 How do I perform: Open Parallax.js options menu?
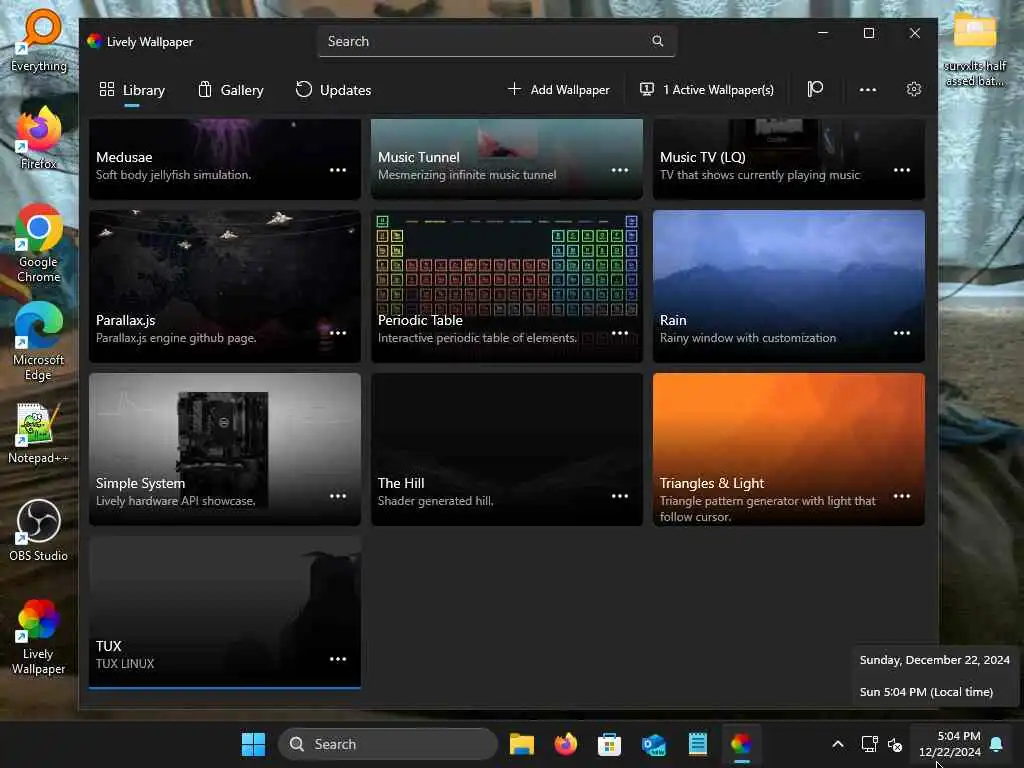[338, 333]
